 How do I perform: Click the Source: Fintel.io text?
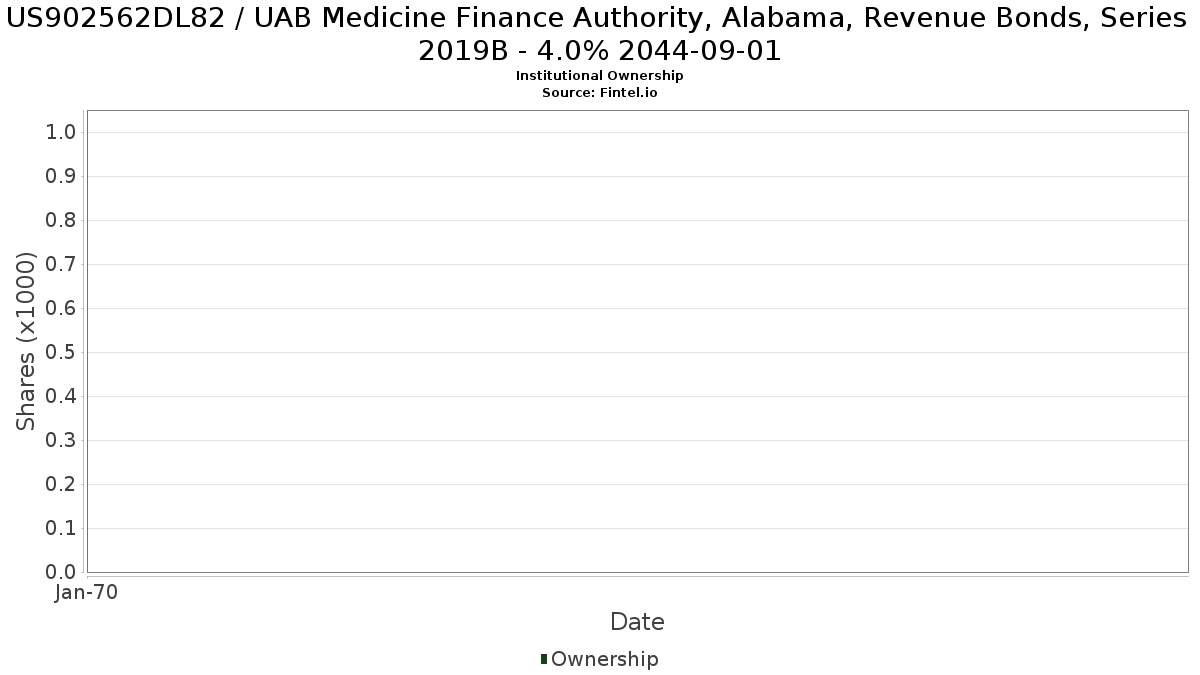point(600,92)
